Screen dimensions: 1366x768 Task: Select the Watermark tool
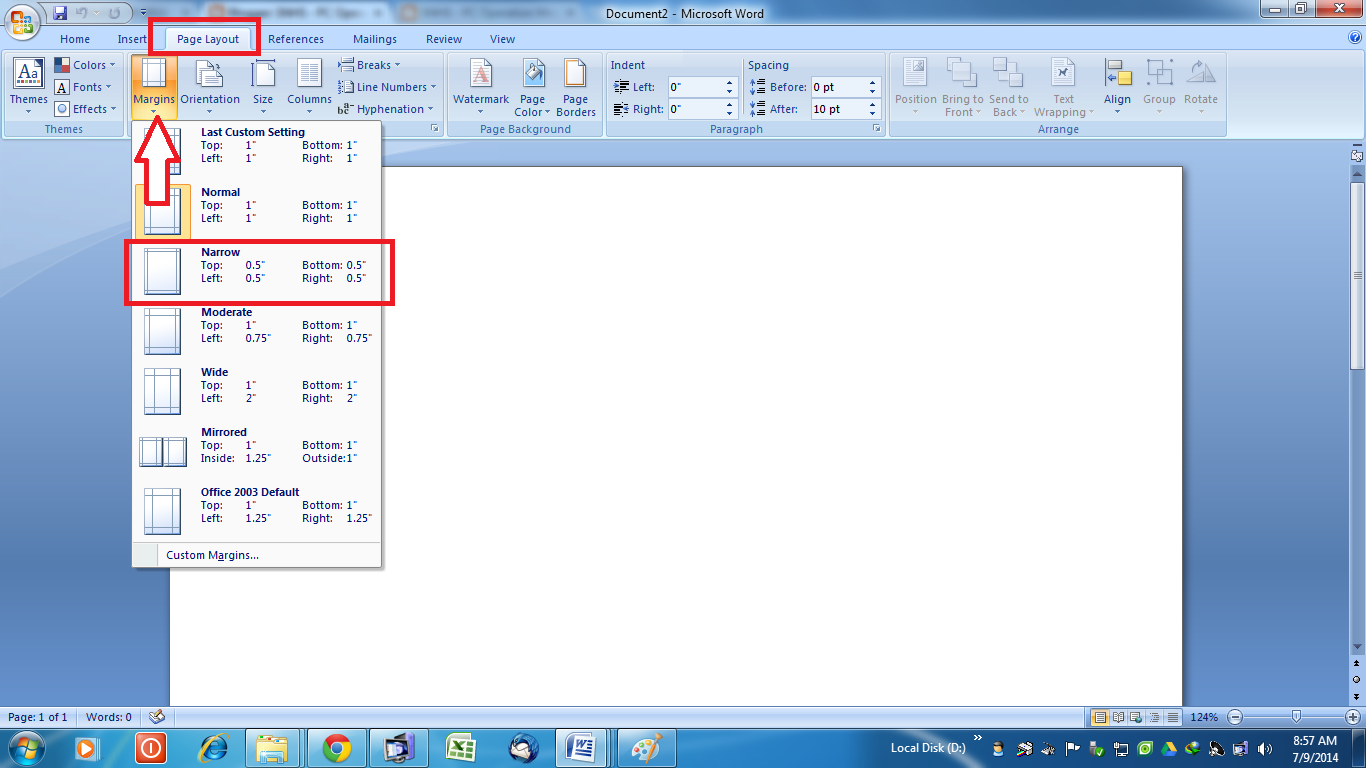tap(481, 87)
